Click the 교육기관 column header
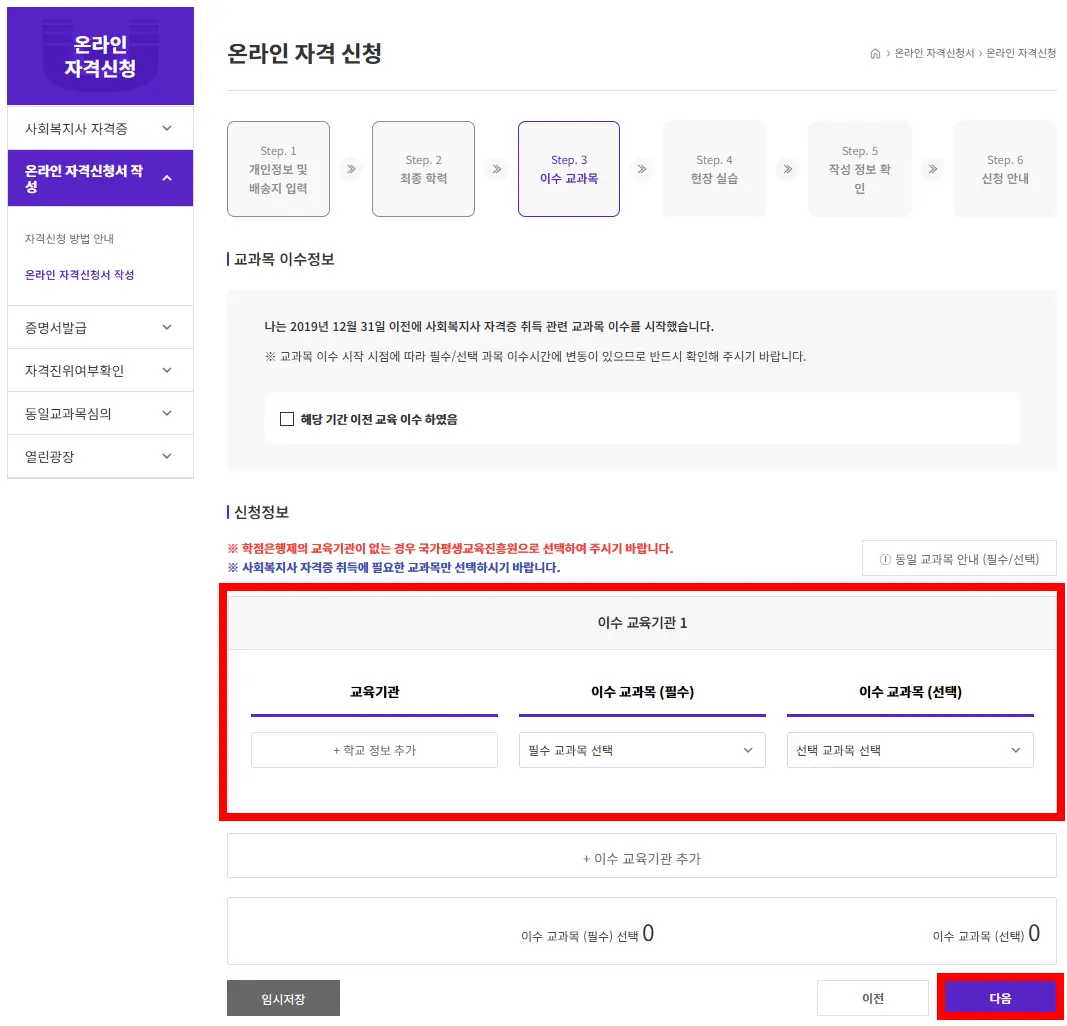 (x=374, y=692)
